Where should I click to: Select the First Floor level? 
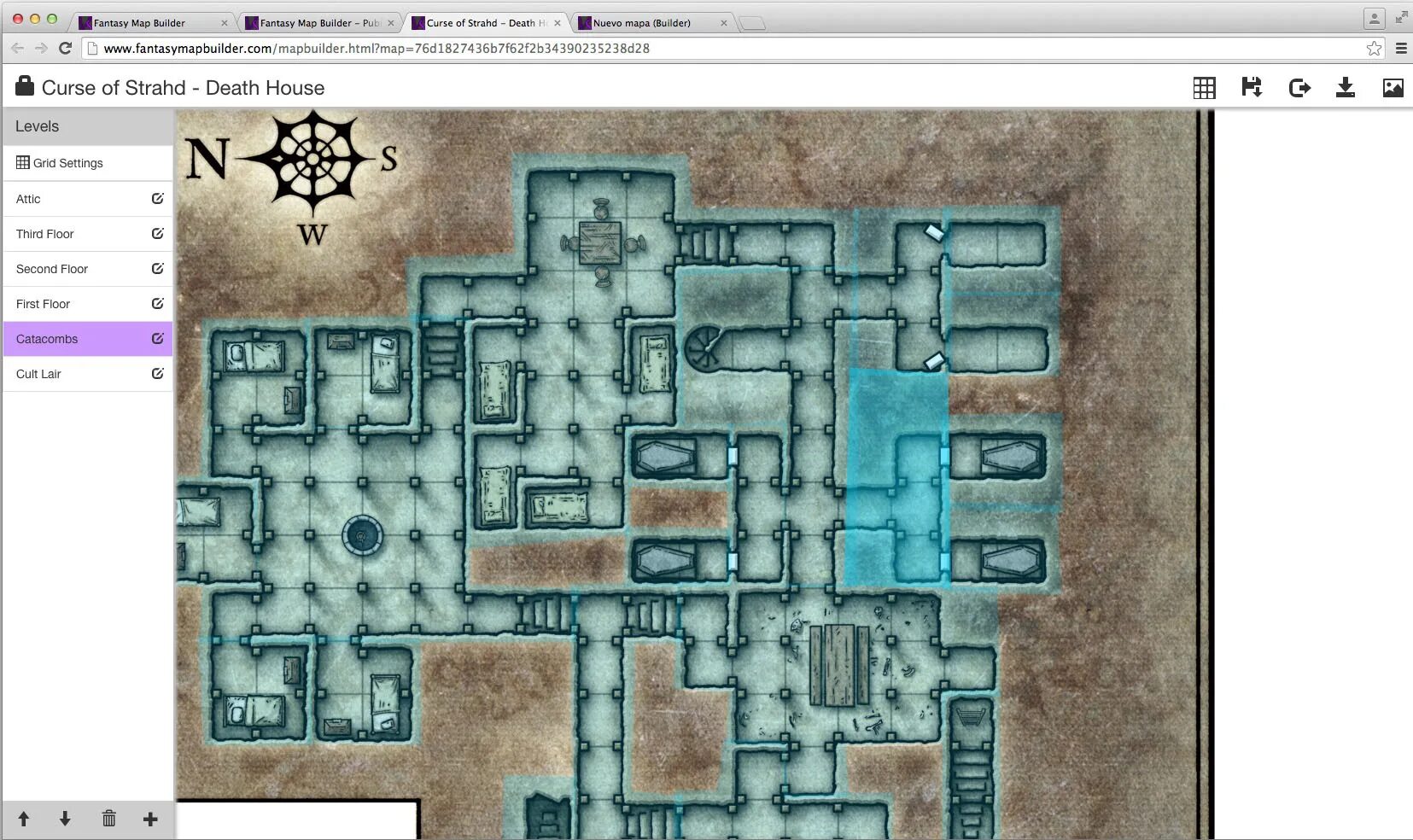pyautogui.click(x=88, y=304)
